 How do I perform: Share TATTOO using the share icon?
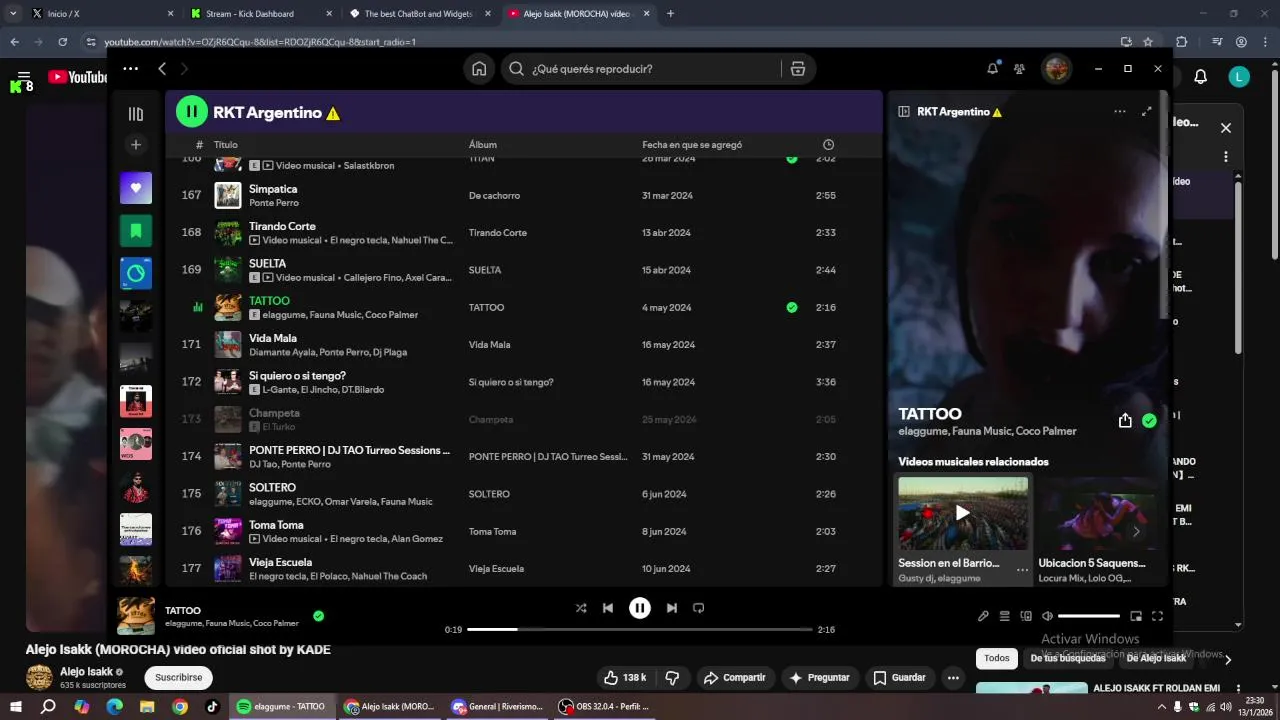coord(1125,421)
